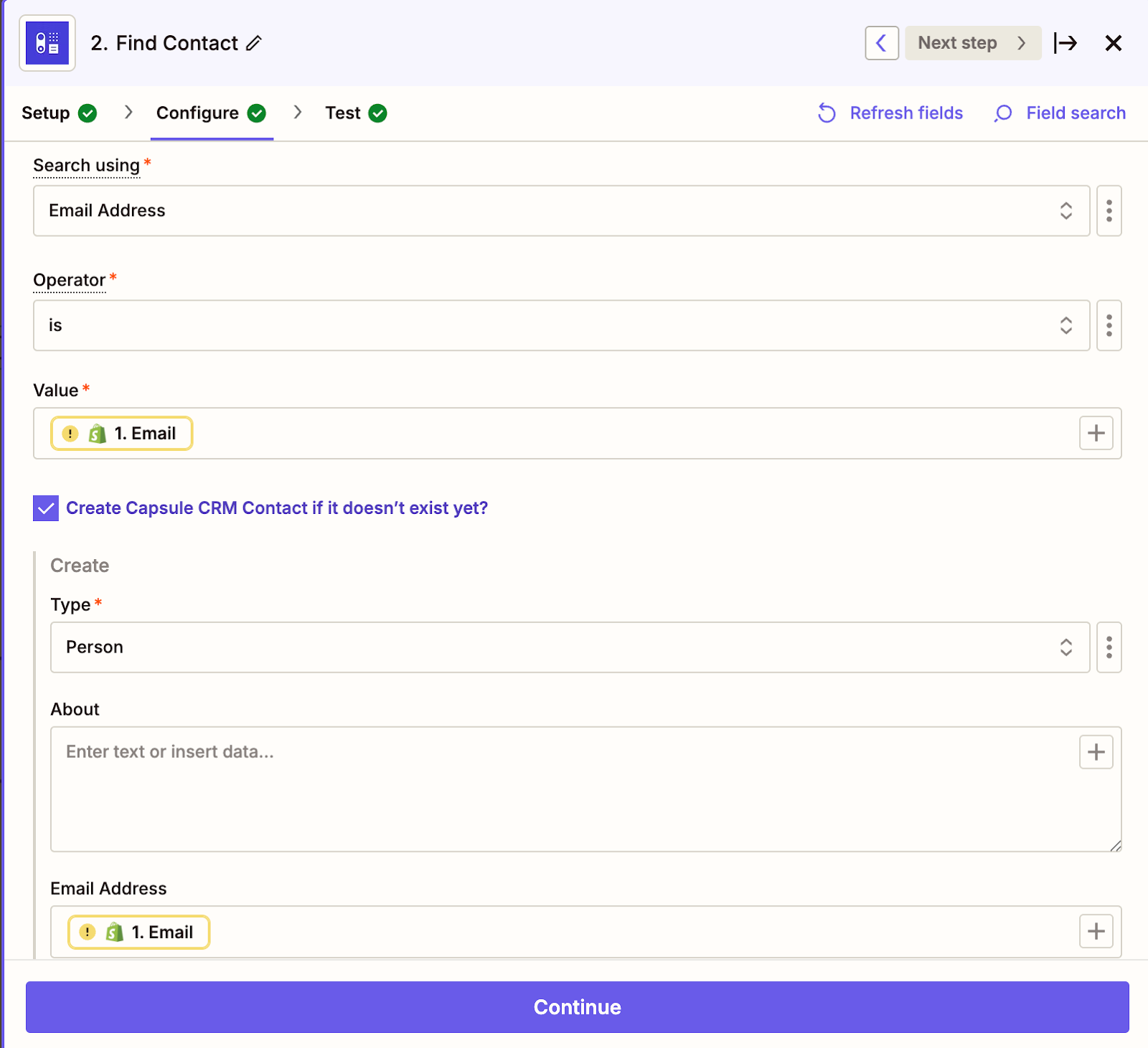Viewport: 1148px width, 1048px height.
Task: Click the Operator field label
Action: [x=70, y=280]
